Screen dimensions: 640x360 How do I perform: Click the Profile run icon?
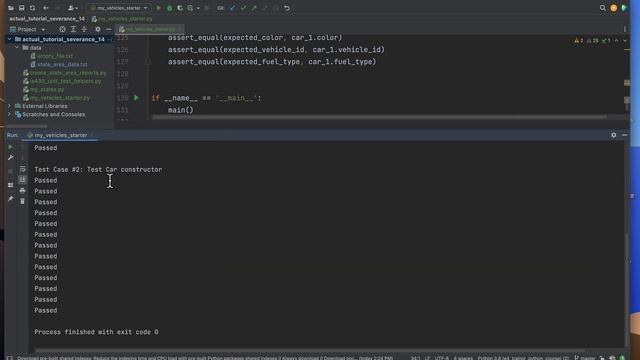[x=190, y=8]
